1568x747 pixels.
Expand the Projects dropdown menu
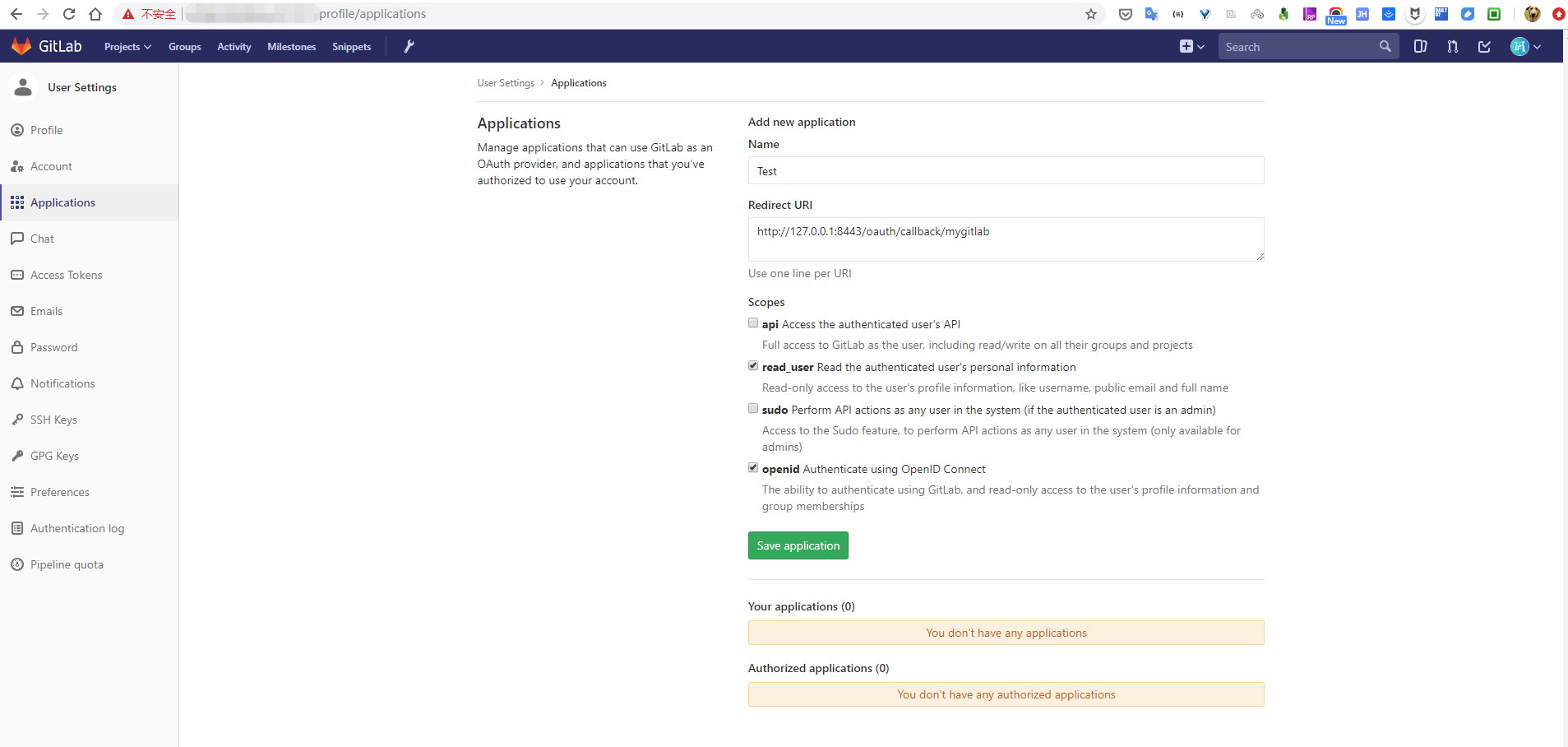127,47
